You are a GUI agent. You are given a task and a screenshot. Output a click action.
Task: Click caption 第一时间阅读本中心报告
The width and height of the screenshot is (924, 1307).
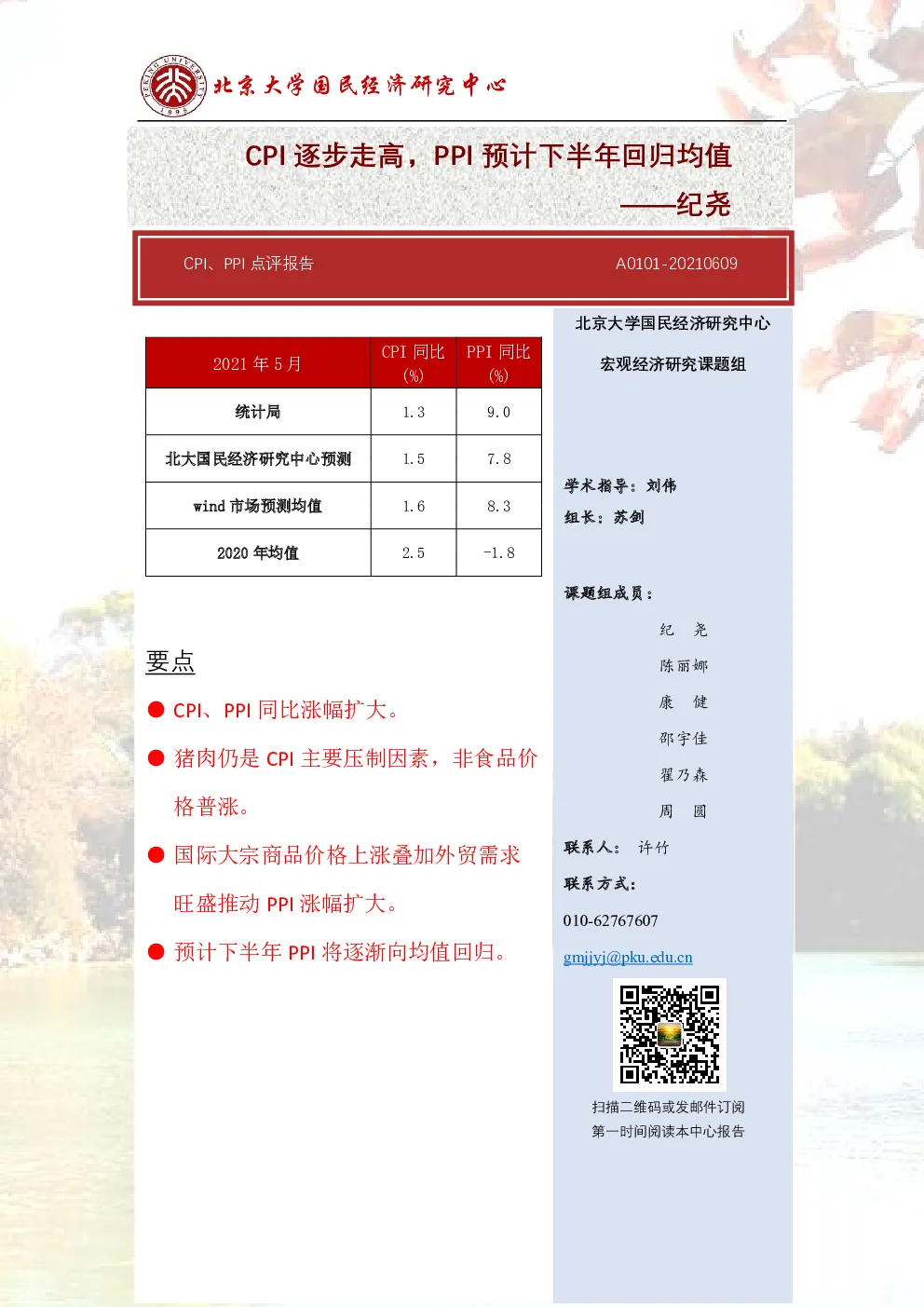pyautogui.click(x=668, y=1131)
